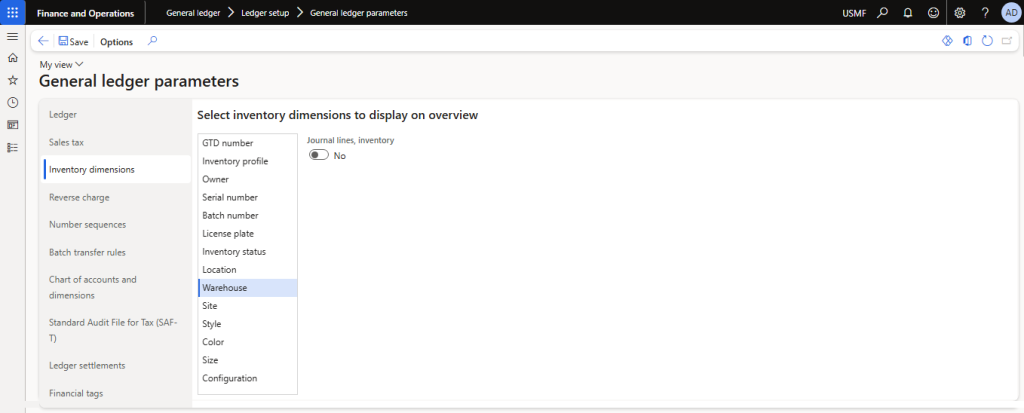Click the notification bell icon
The width and height of the screenshot is (1024, 413).
908,12
